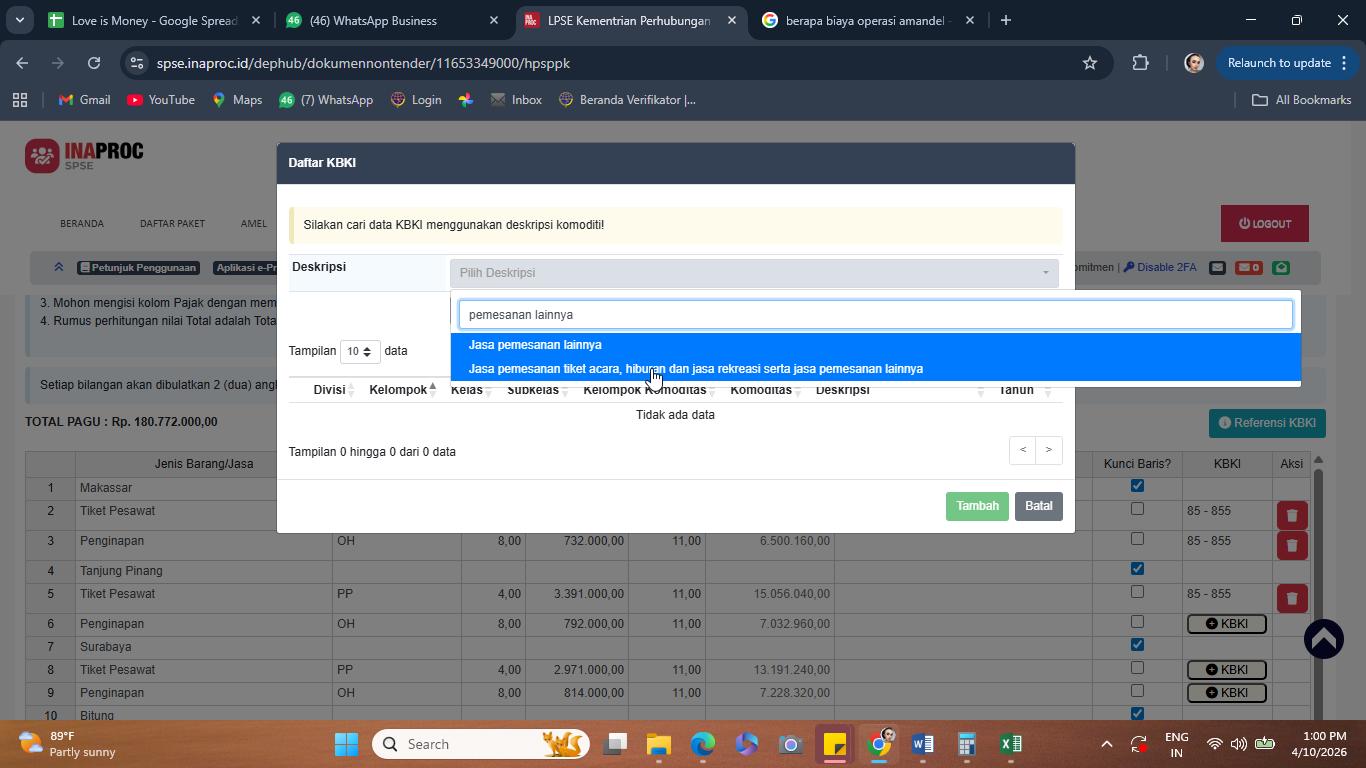
Task: Open DAFTAR PAKET in site navigation
Action: [x=172, y=224]
